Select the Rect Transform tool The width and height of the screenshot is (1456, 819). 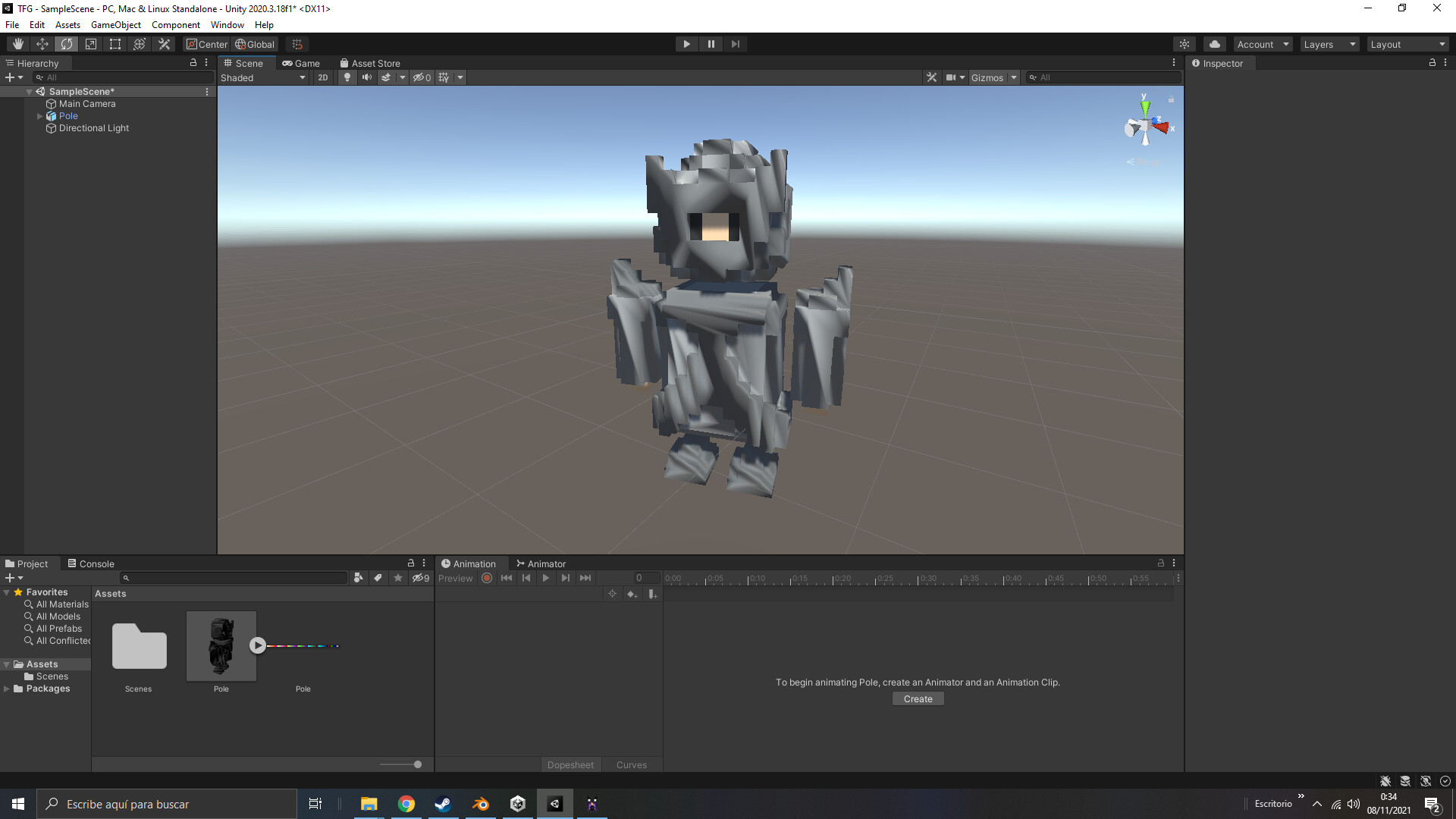click(115, 44)
